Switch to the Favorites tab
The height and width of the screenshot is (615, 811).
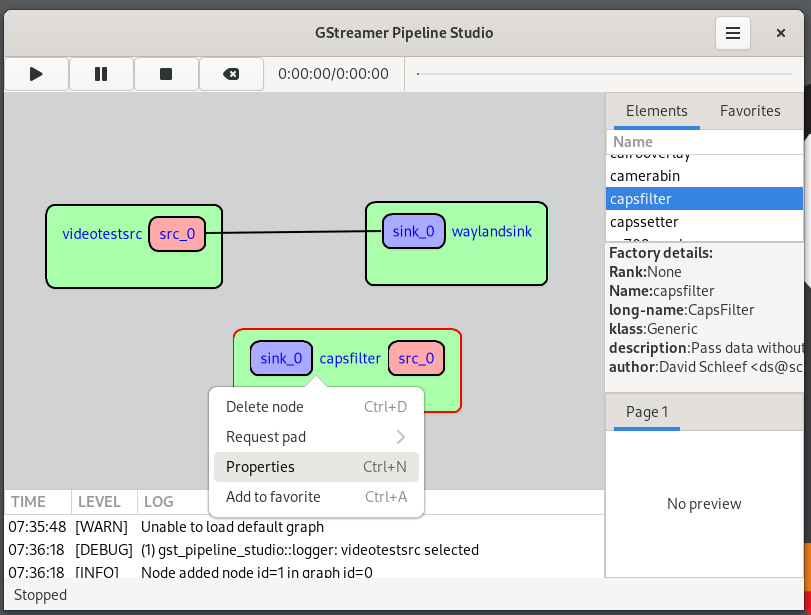[750, 111]
